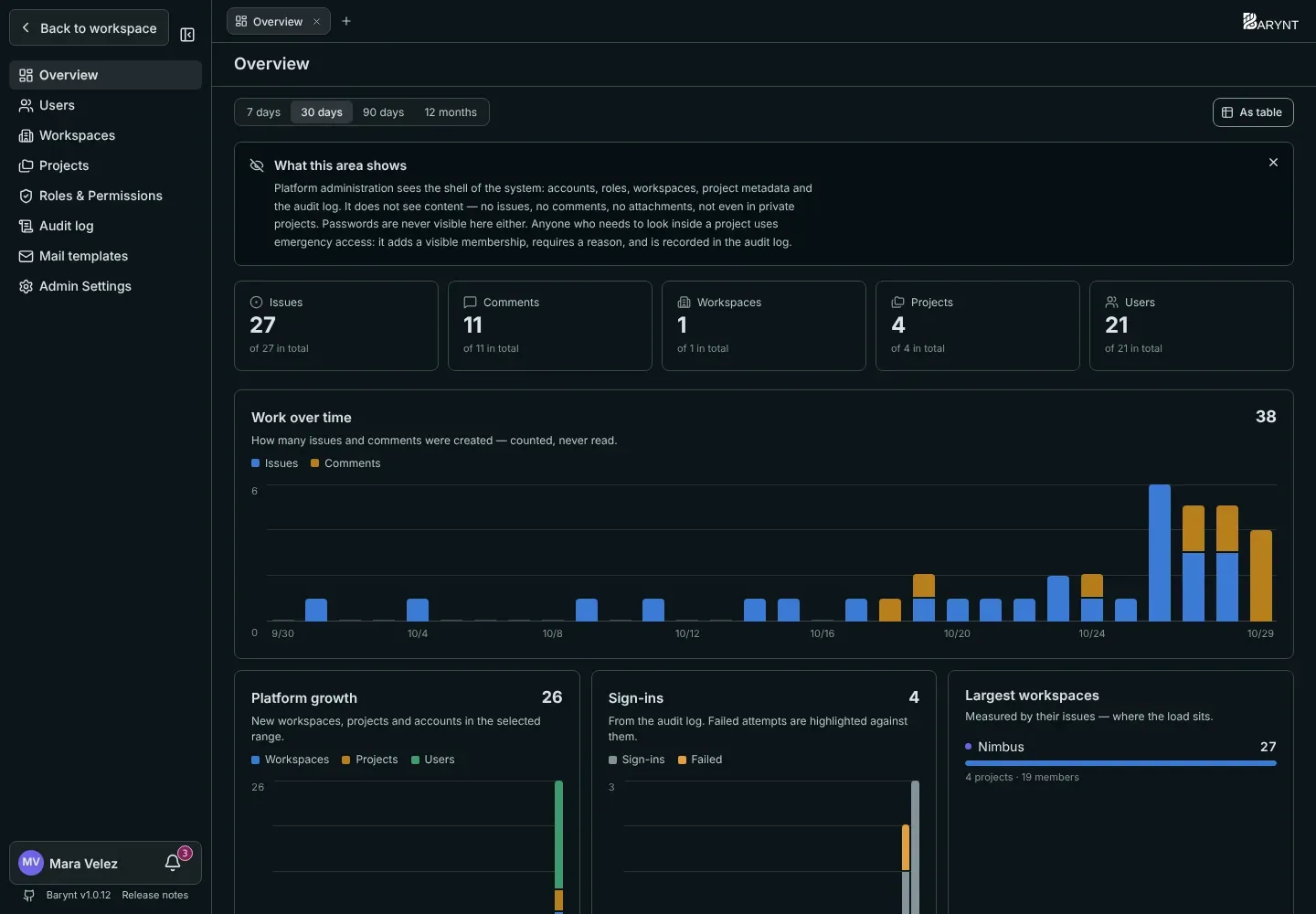This screenshot has width=1316, height=914.
Task: Click the Nimbus workspace name
Action: pyautogui.click(x=1001, y=747)
